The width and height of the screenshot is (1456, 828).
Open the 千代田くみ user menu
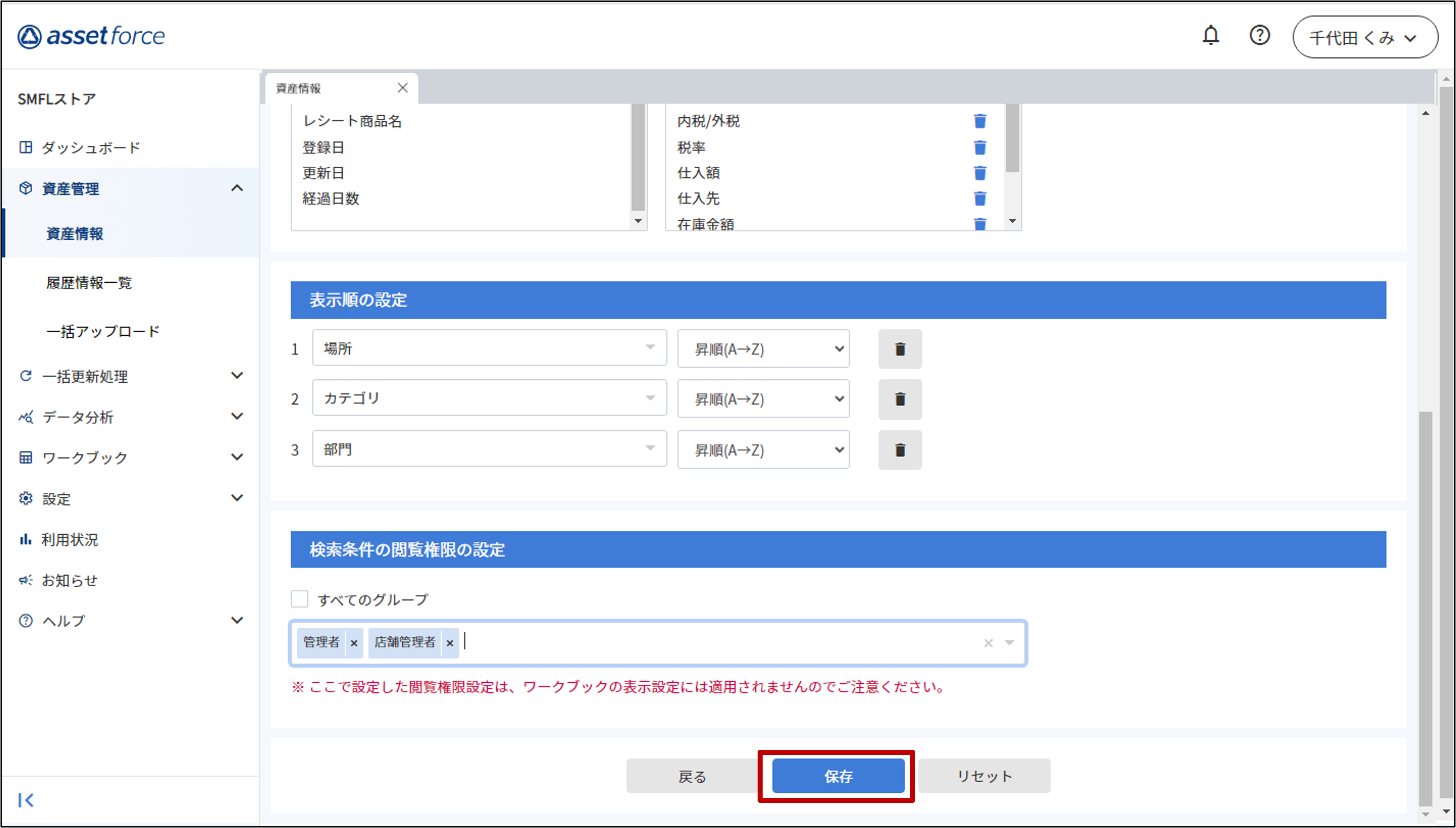[1364, 37]
